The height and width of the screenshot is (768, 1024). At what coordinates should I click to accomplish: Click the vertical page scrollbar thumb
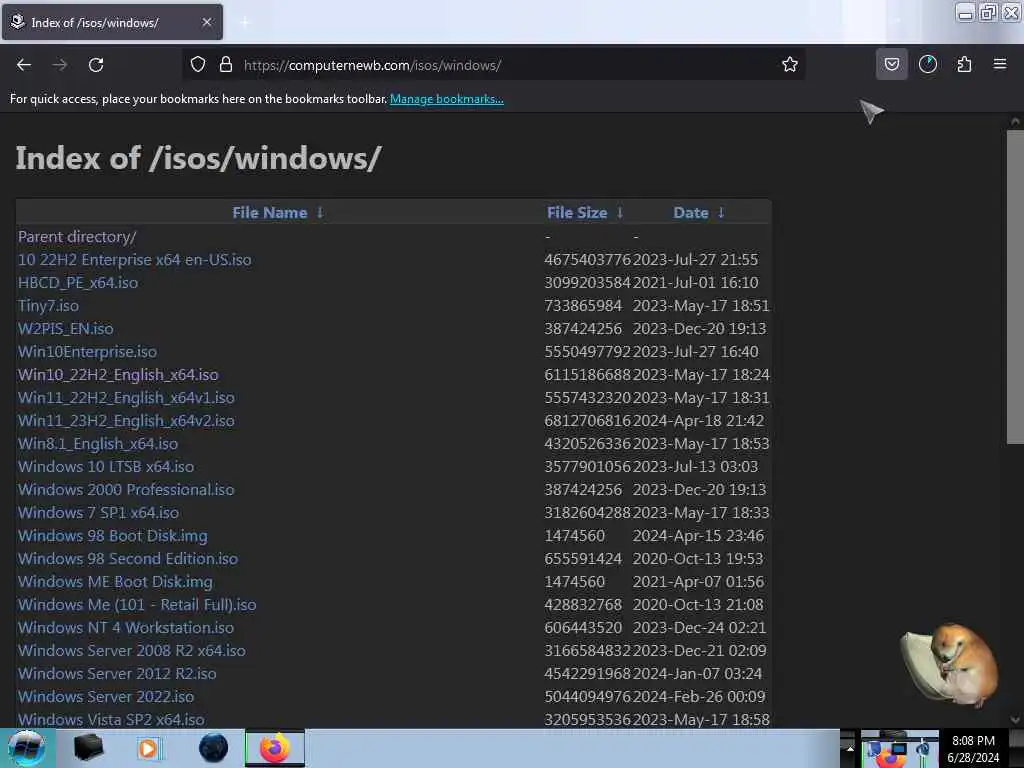pos(1015,287)
